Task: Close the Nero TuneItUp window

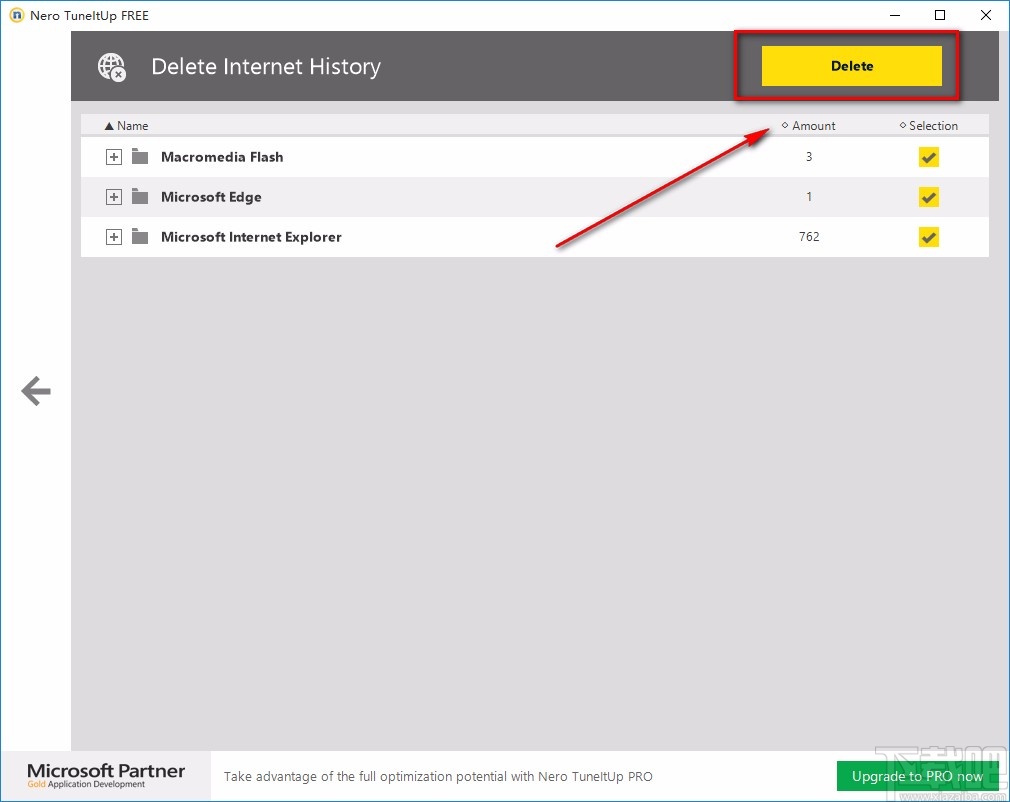Action: [x=986, y=15]
